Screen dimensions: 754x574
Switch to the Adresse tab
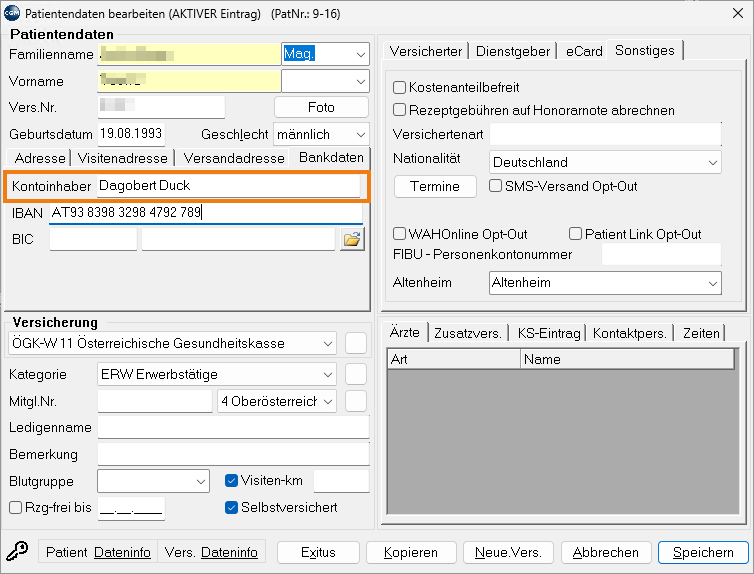[x=39, y=158]
